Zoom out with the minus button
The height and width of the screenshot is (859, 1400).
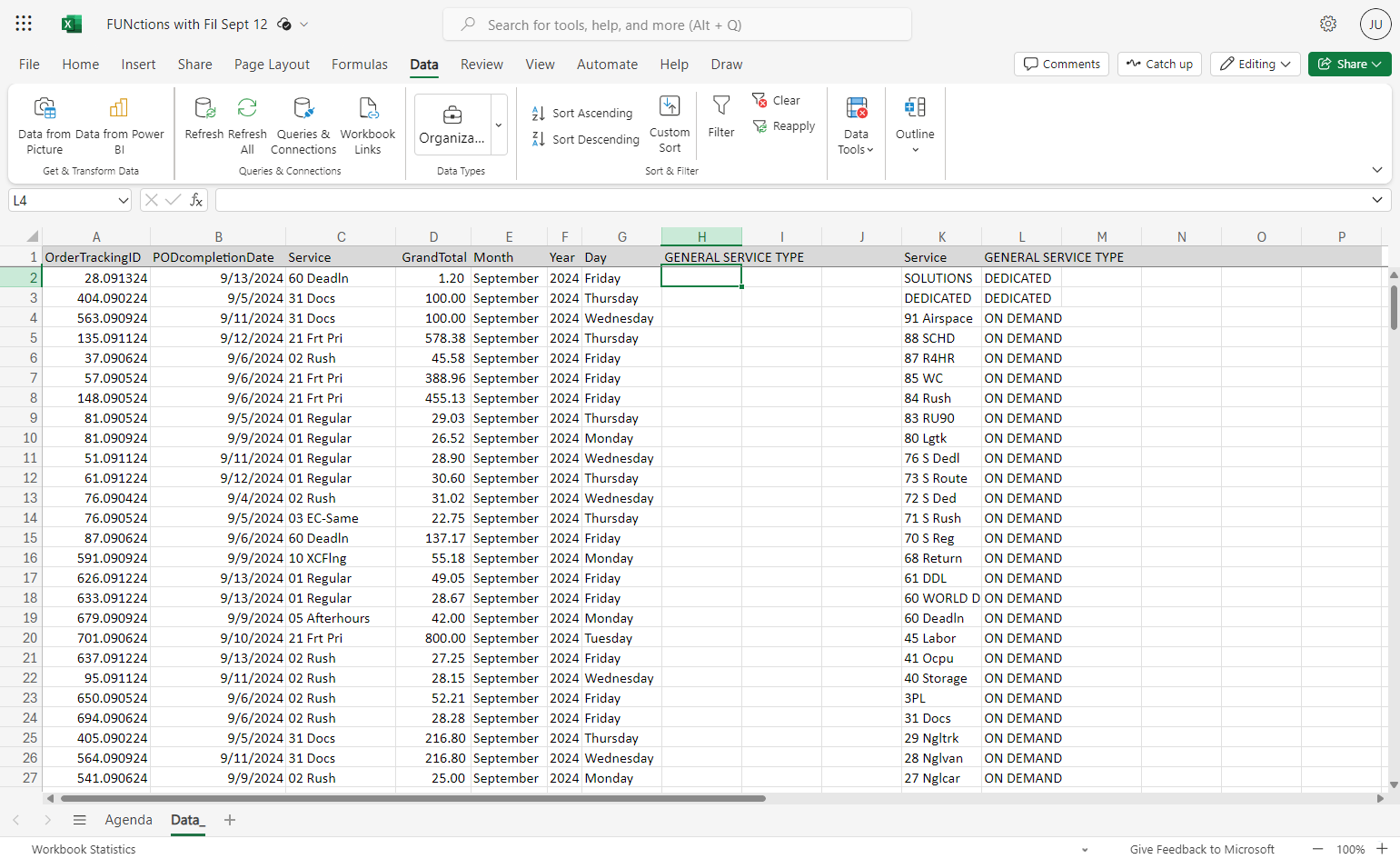(1318, 849)
